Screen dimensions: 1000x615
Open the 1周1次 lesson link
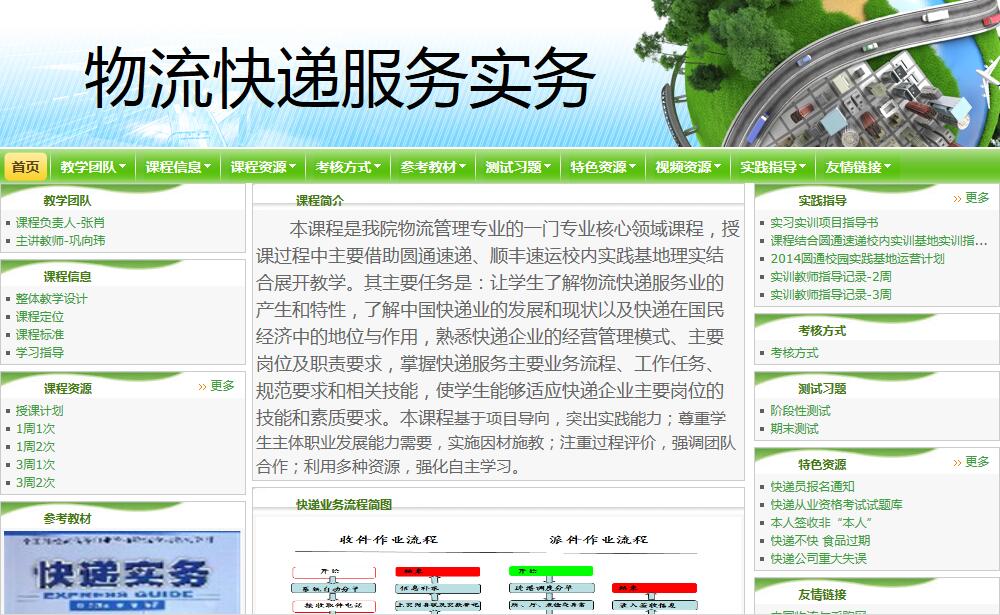pos(36,429)
